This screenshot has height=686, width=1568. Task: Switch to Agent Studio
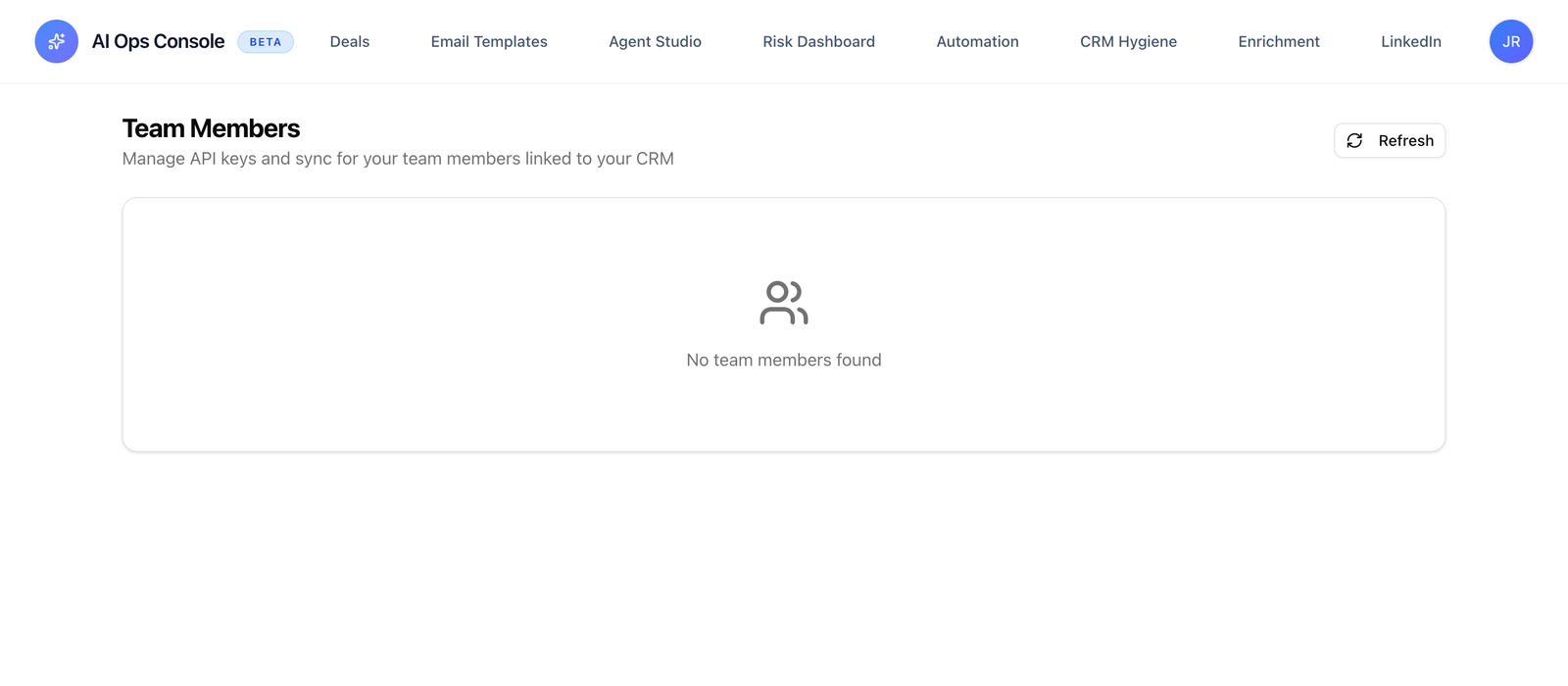click(x=655, y=41)
